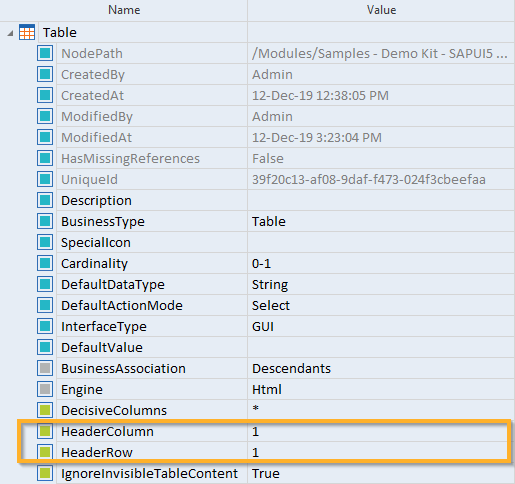Sort by the Name column header
The image size is (515, 484).
click(124, 10)
